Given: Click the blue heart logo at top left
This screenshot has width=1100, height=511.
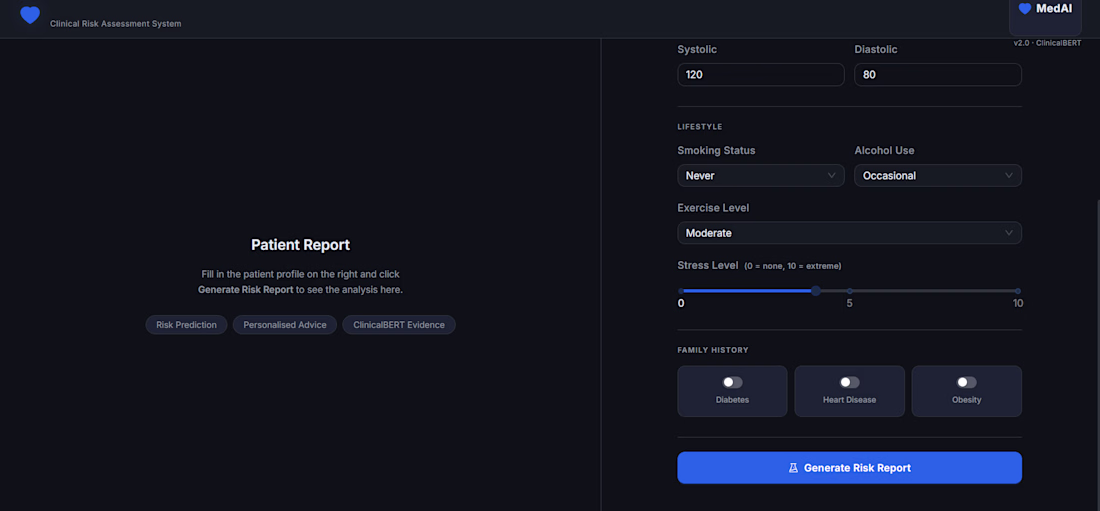Looking at the screenshot, I should [30, 14].
